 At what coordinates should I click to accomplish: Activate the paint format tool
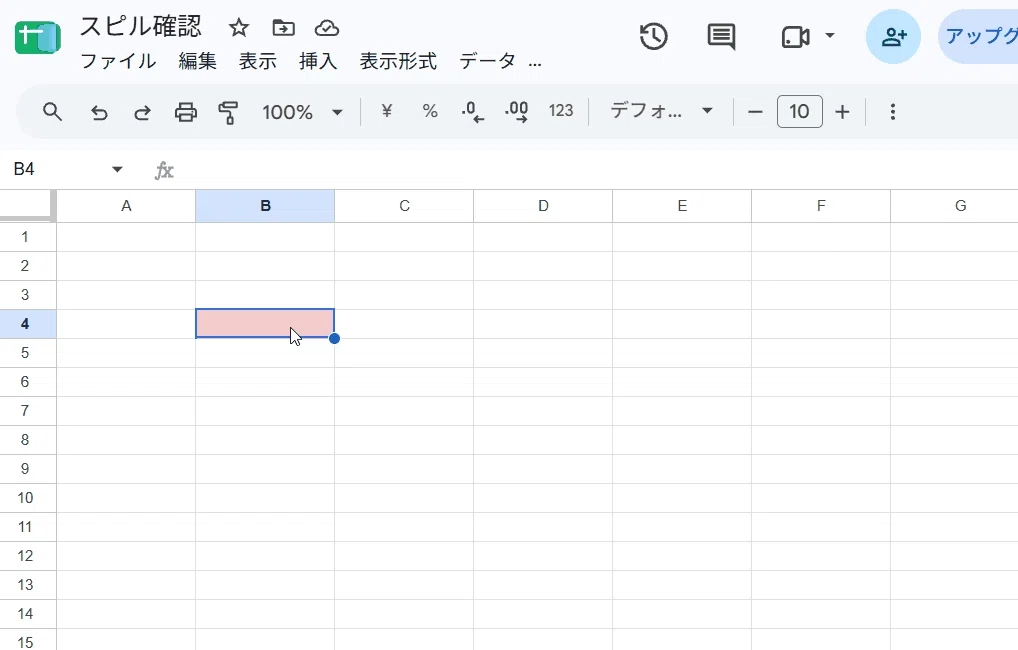228,112
